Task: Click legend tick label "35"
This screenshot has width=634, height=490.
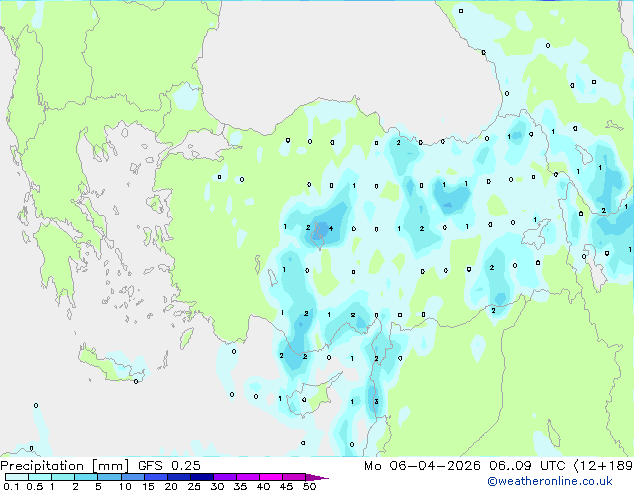Action: click(240, 486)
